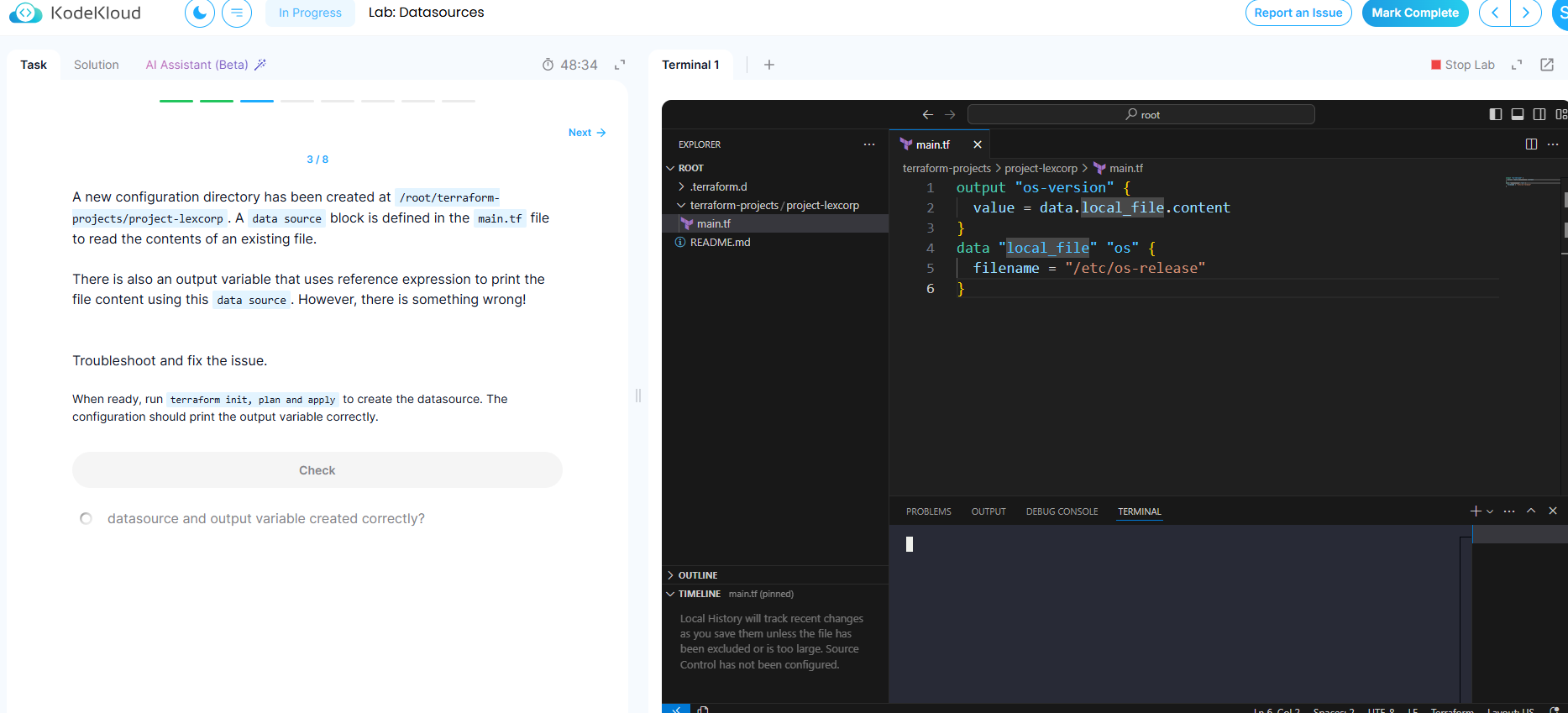Navigate forward arrow in VS Code
The width and height of the screenshot is (1568, 713).
(x=950, y=114)
